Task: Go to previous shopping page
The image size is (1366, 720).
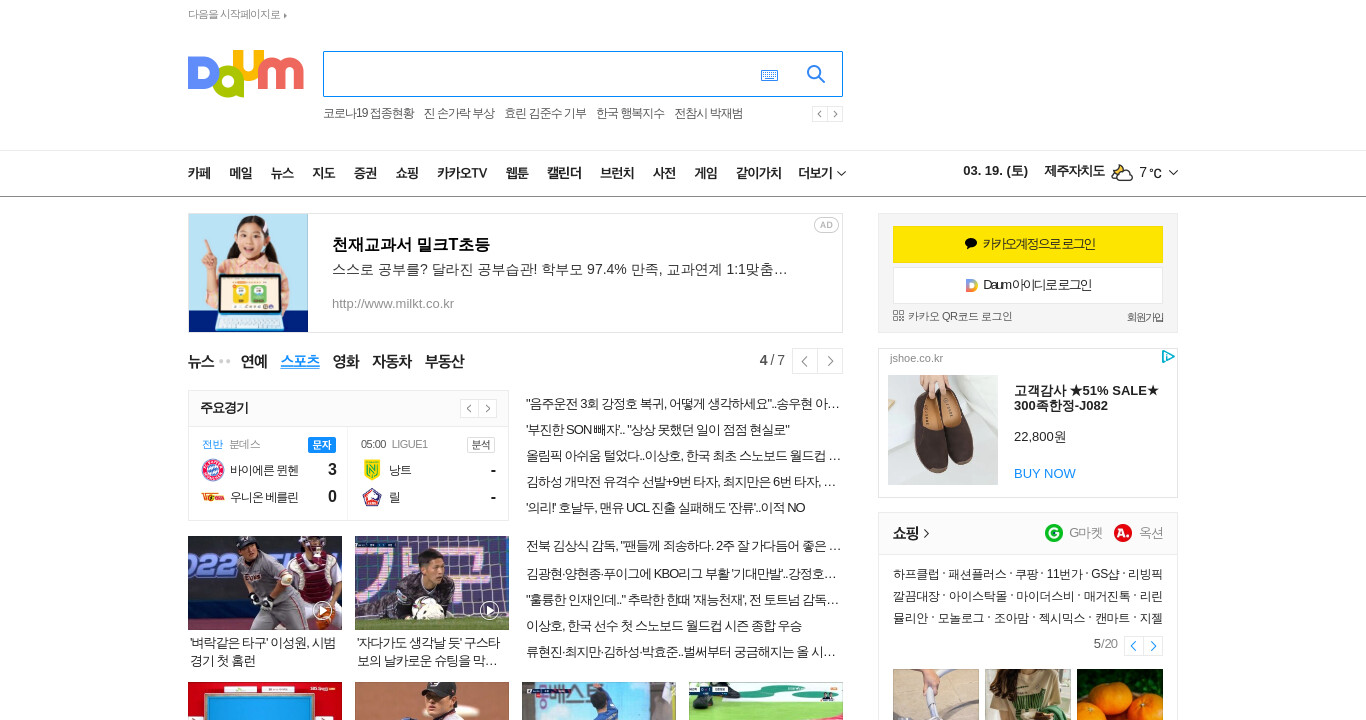Action: [1133, 645]
